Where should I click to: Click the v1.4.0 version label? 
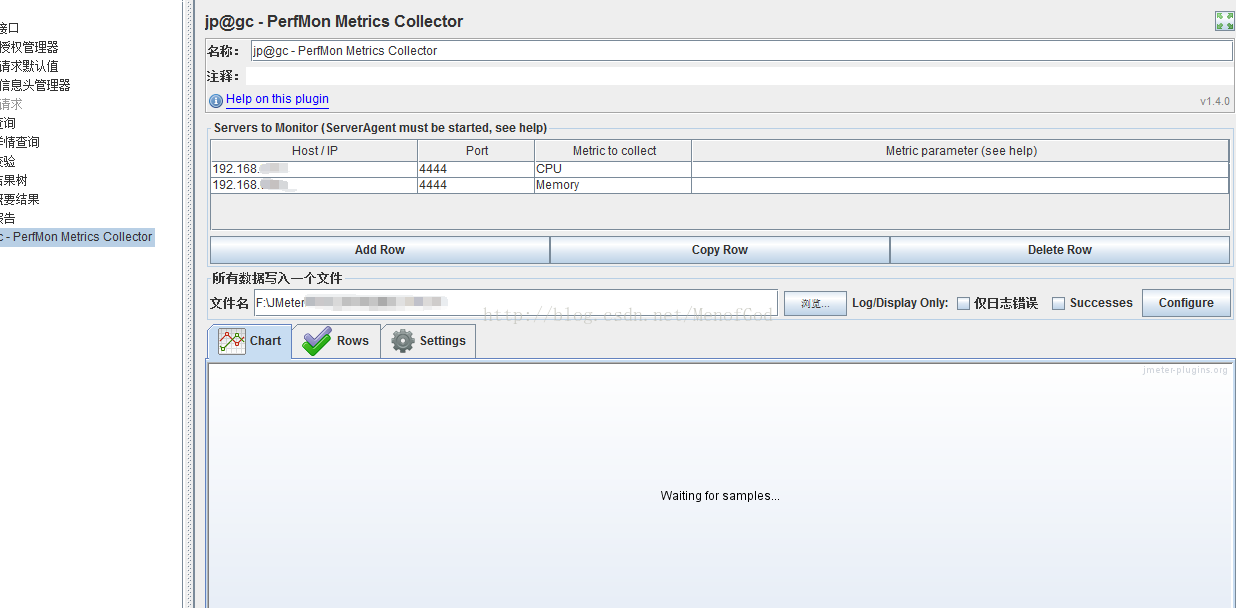point(1215,102)
